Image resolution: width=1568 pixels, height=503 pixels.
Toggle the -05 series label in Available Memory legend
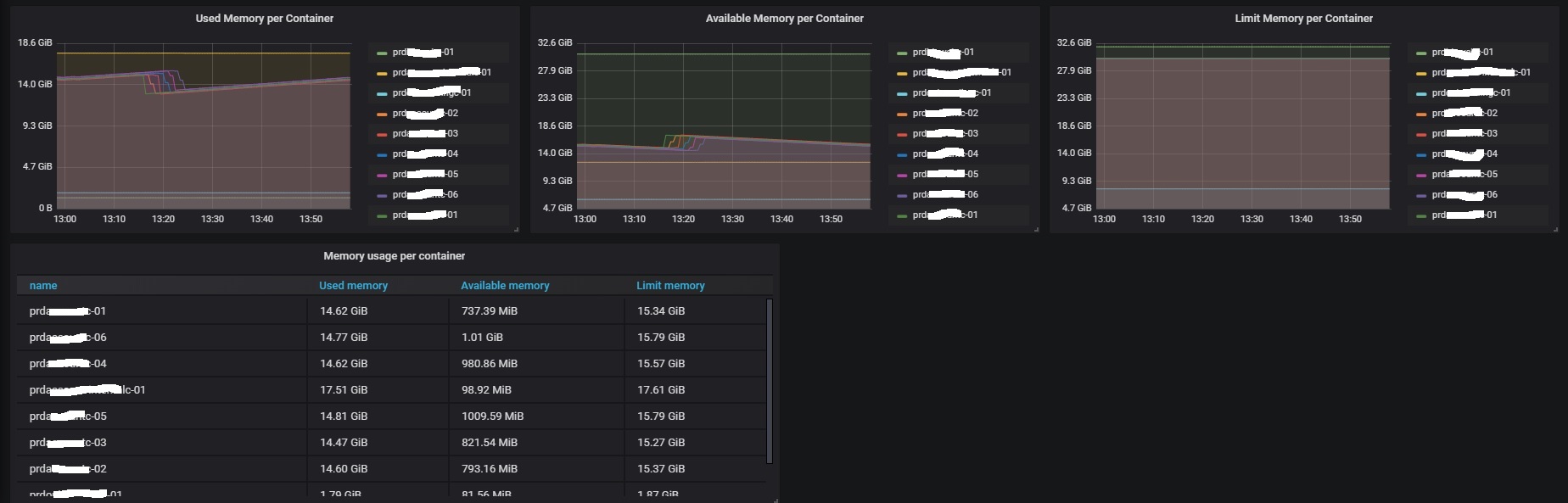(x=945, y=175)
